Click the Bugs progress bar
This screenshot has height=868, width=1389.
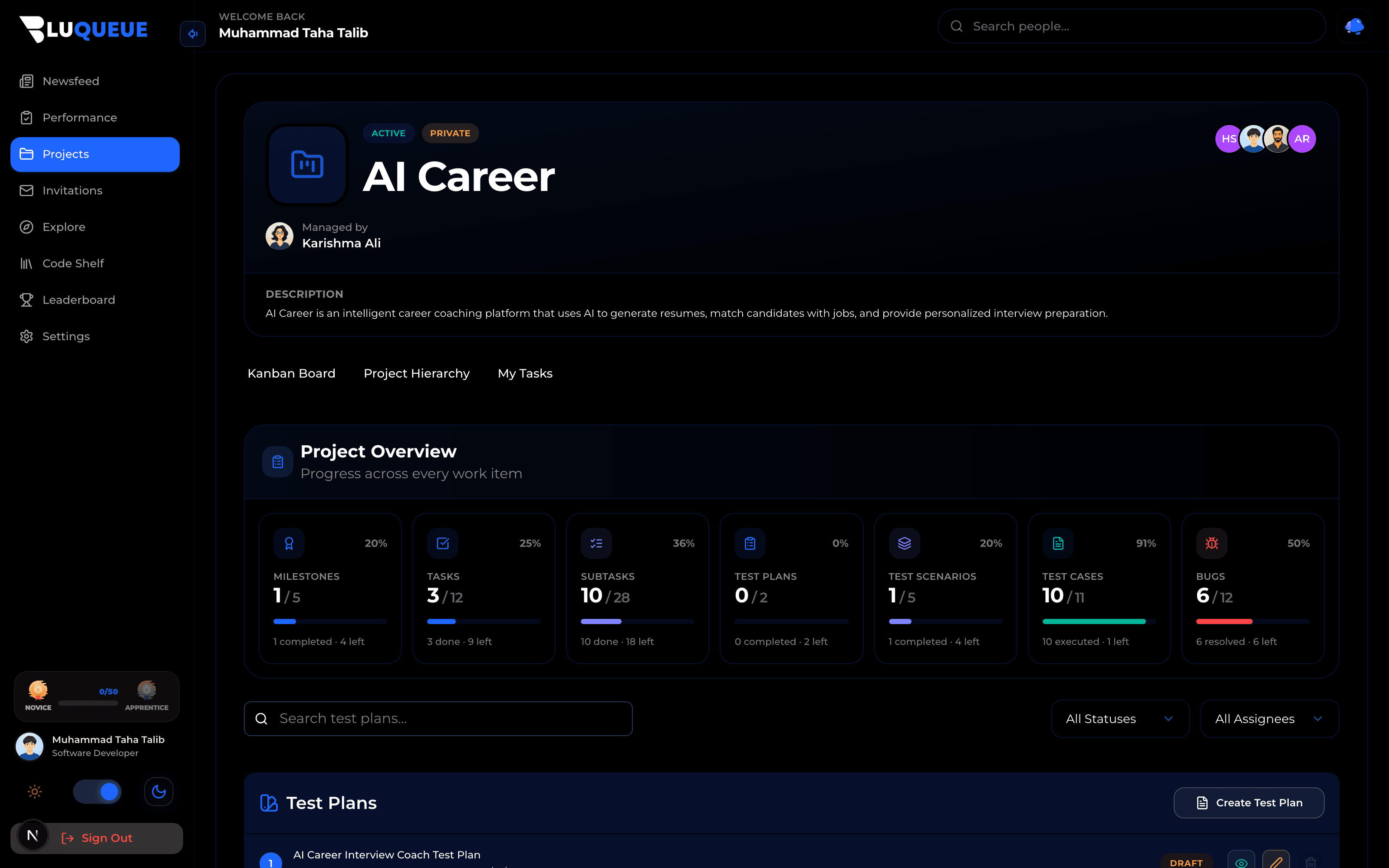1252,622
